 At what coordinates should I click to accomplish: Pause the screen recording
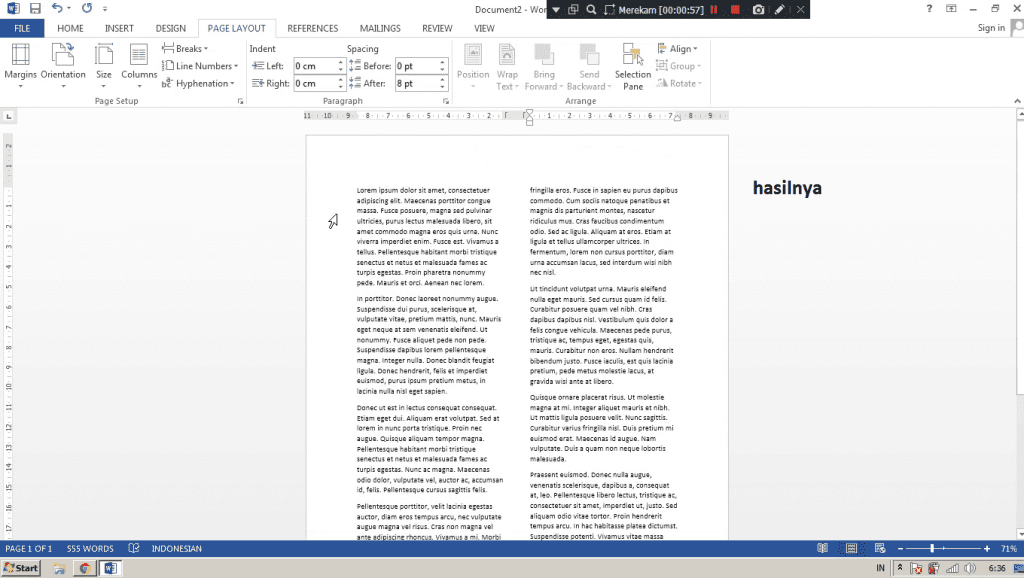pyautogui.click(x=715, y=9)
